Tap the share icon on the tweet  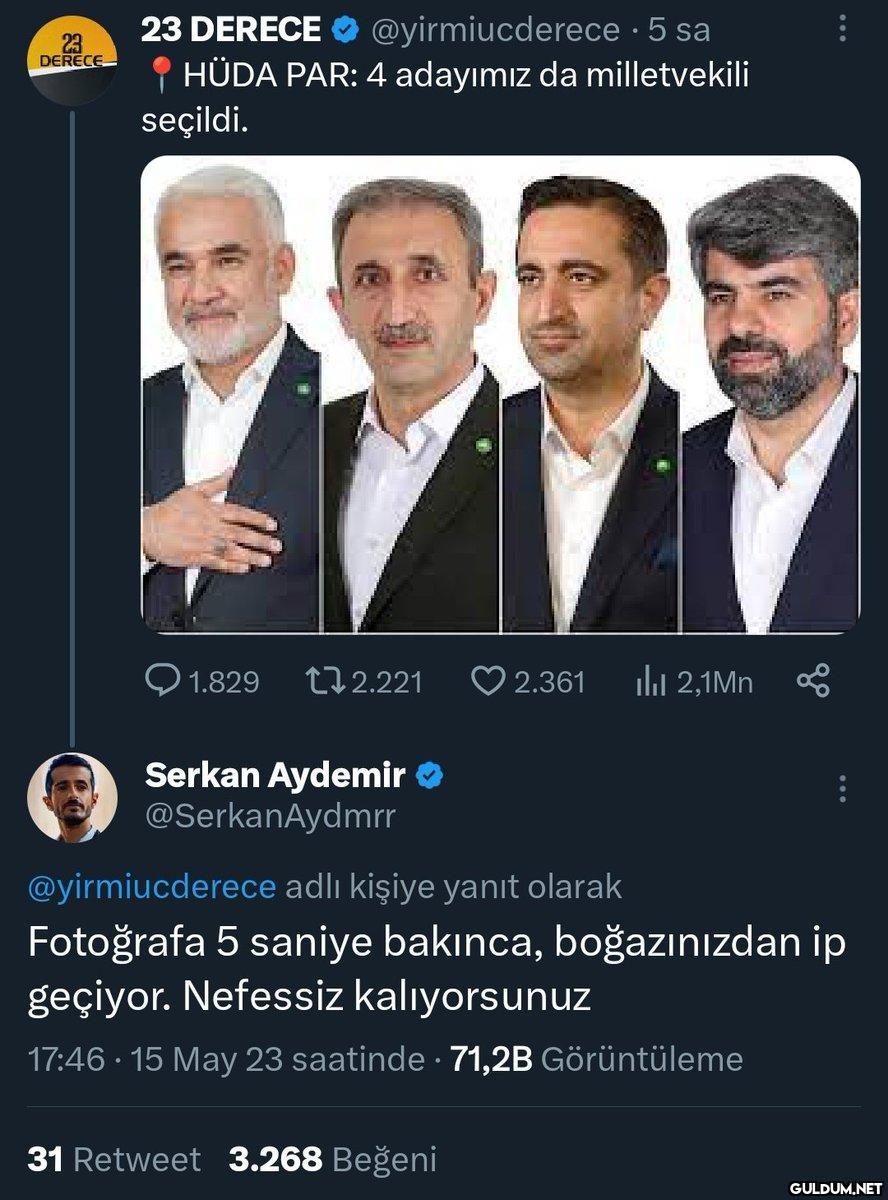(813, 682)
